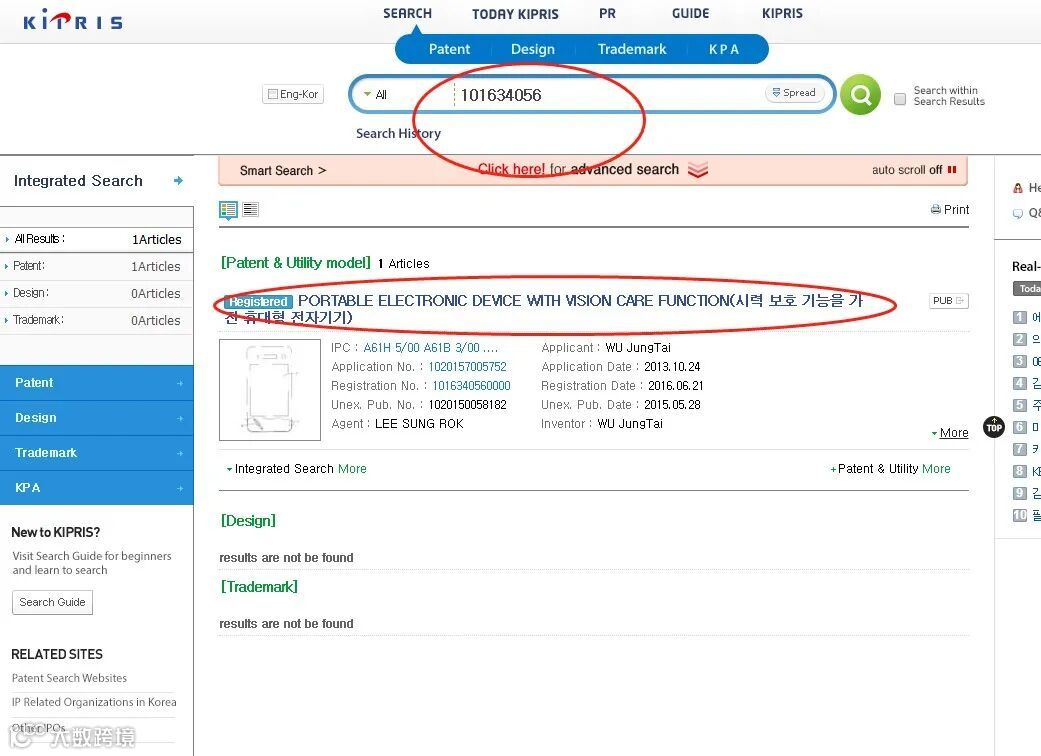Screen dimensions: 1041x756
Task: Select the Patent search tab
Action: tap(449, 49)
